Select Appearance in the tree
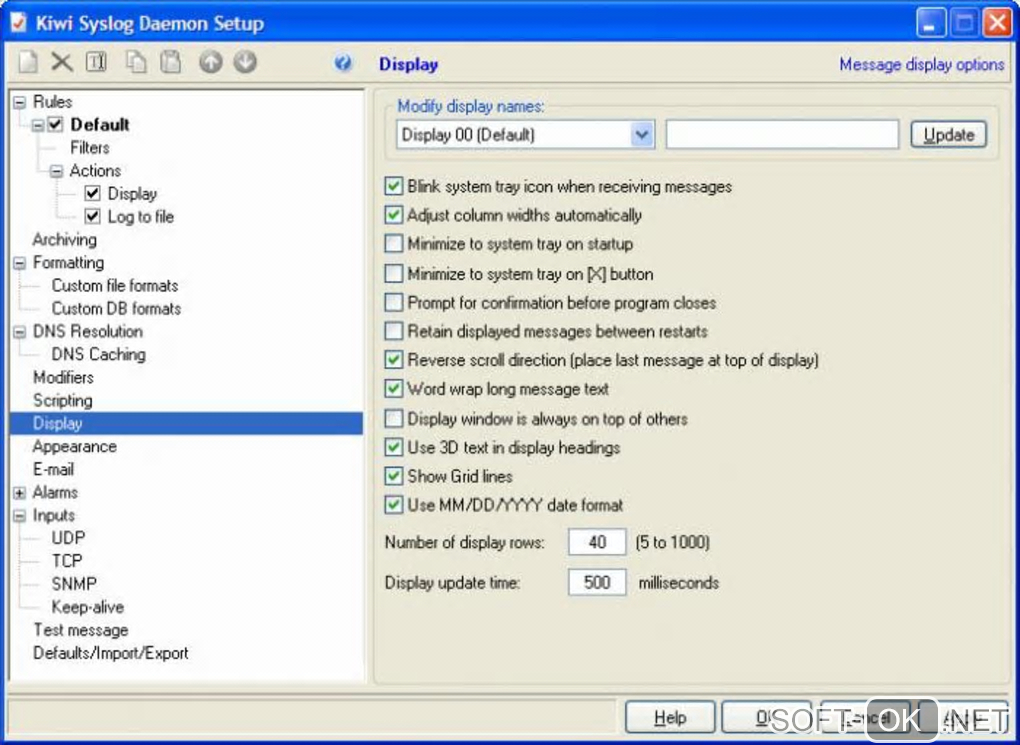Screen dimensions: 1020x745 click(75, 446)
